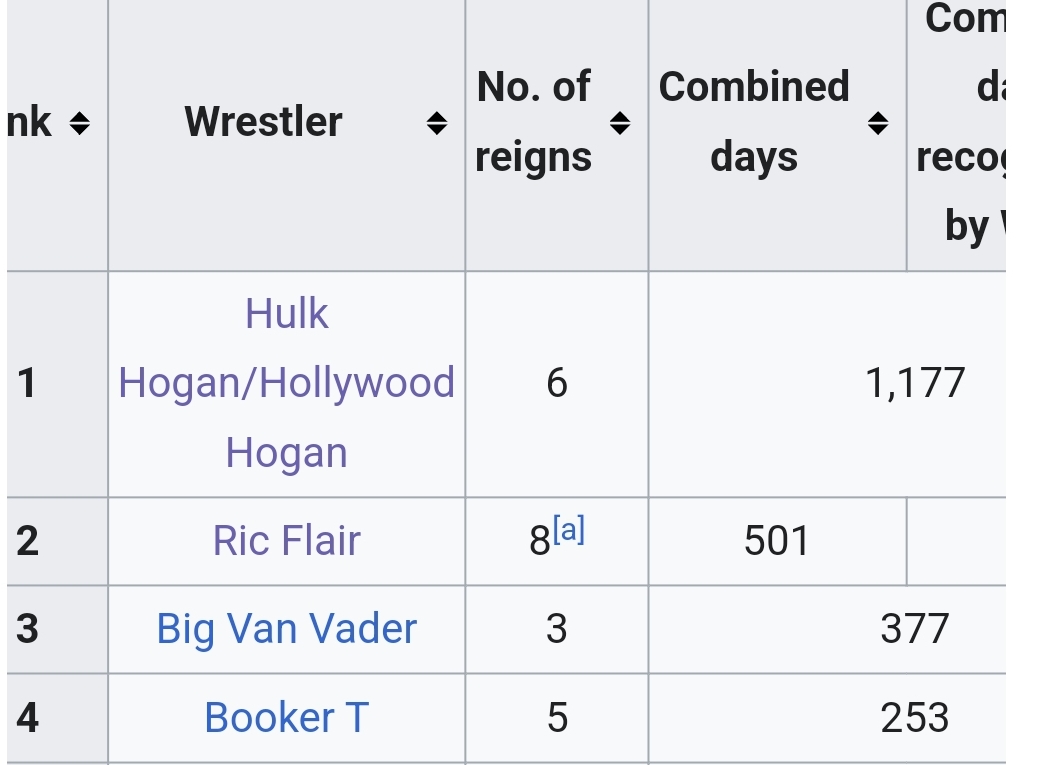Image resolution: width=1044 pixels, height=765 pixels.
Task: Select Booker T's 253 days cell
Action: (914, 717)
